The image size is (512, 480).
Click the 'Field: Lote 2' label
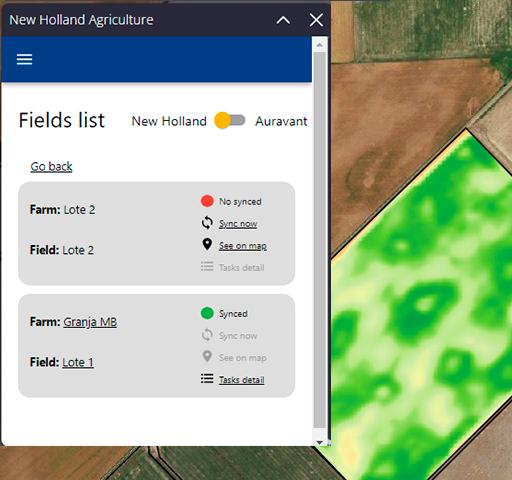click(x=62, y=250)
